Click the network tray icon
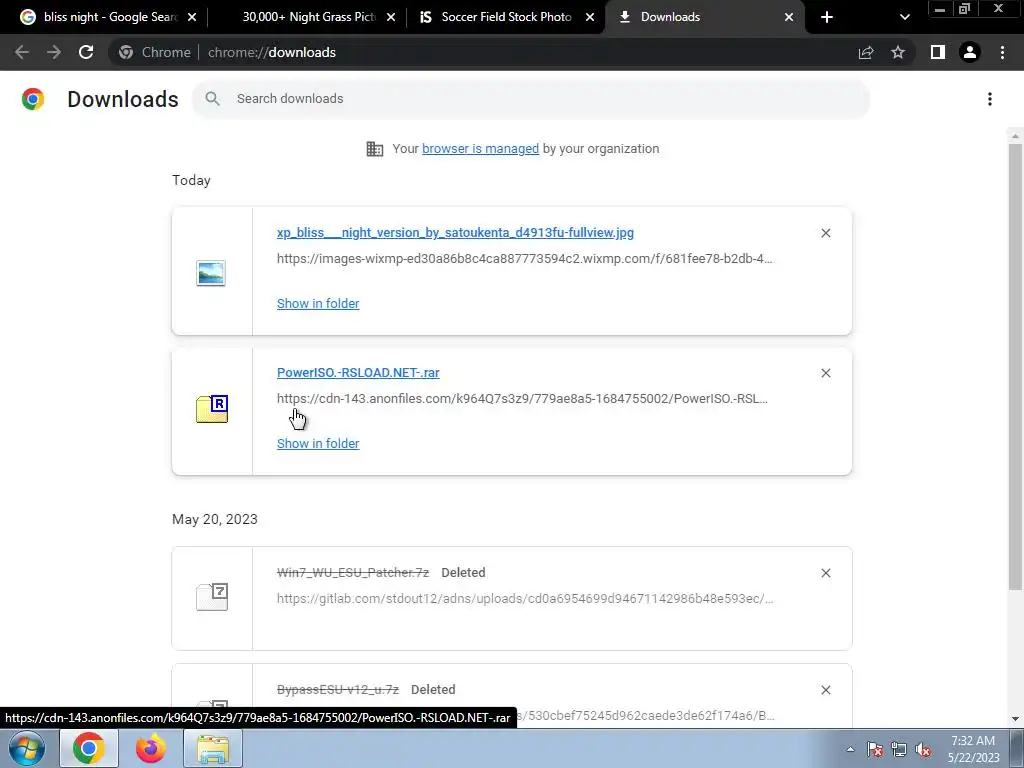Image resolution: width=1024 pixels, height=768 pixels. click(x=899, y=749)
